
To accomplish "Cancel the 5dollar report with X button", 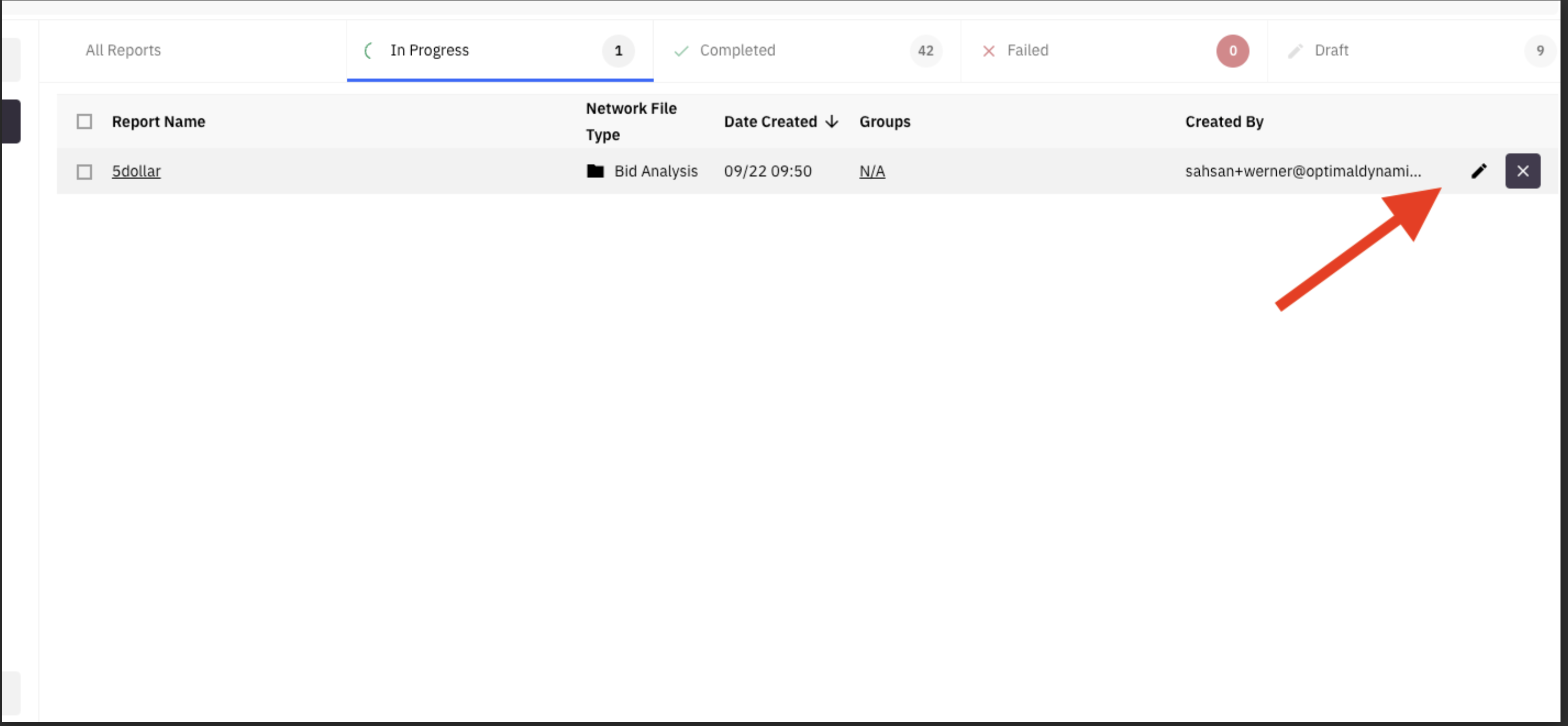I will [x=1523, y=171].
